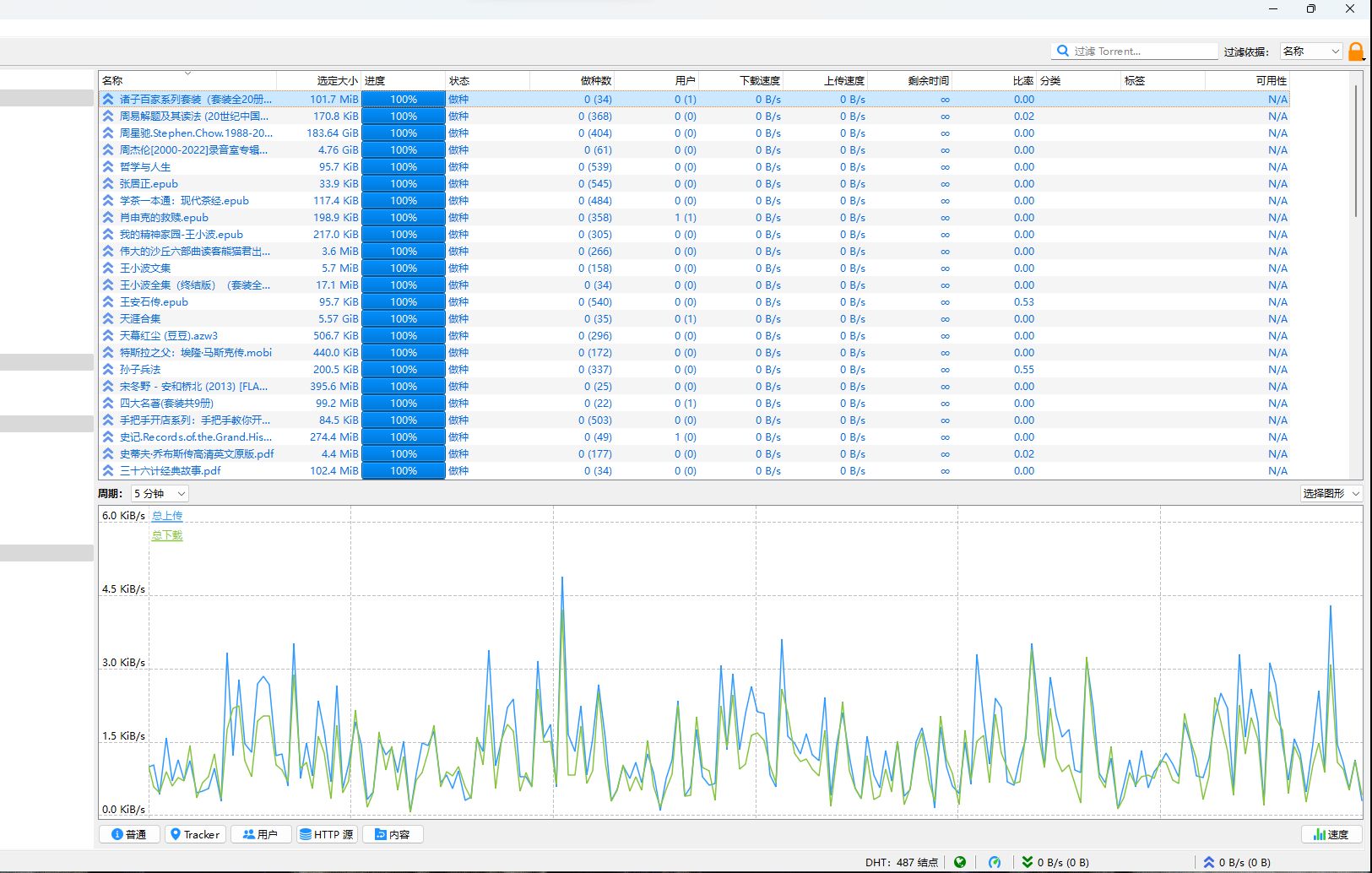This screenshot has height=873, width=1372.
Task: Click seeding icon of 学茶一本通 row
Action: (x=108, y=200)
